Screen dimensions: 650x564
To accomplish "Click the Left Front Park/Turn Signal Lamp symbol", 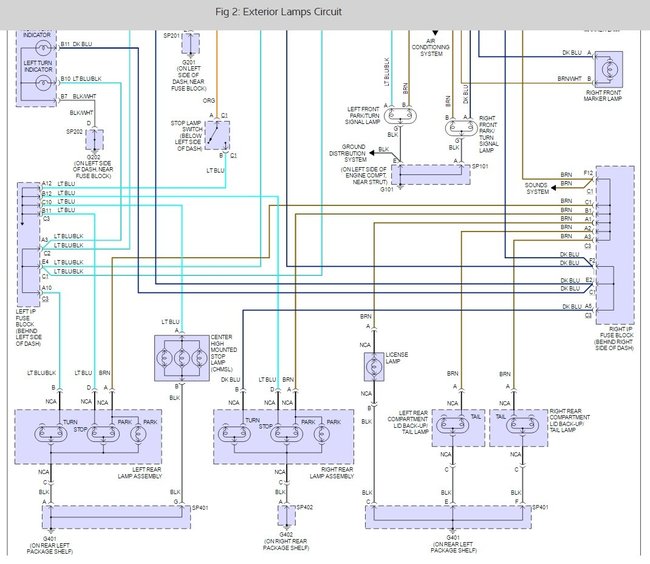I will point(400,116).
